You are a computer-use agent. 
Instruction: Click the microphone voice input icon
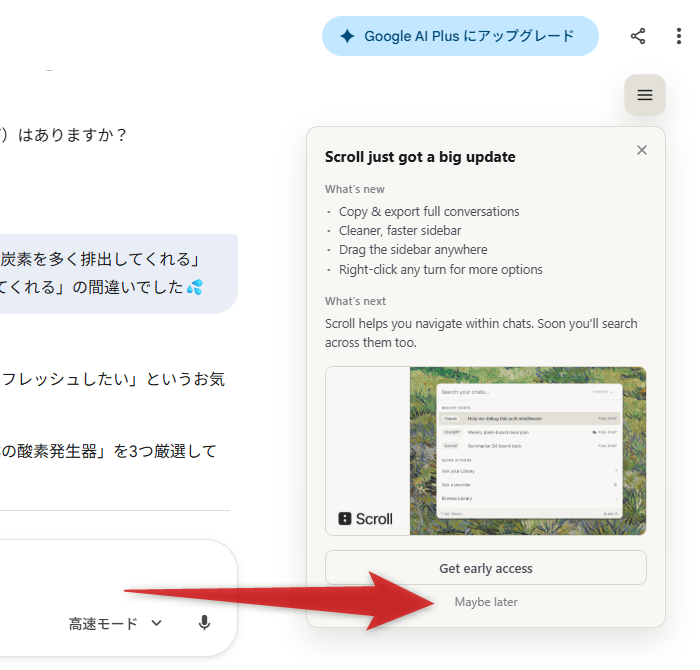204,623
